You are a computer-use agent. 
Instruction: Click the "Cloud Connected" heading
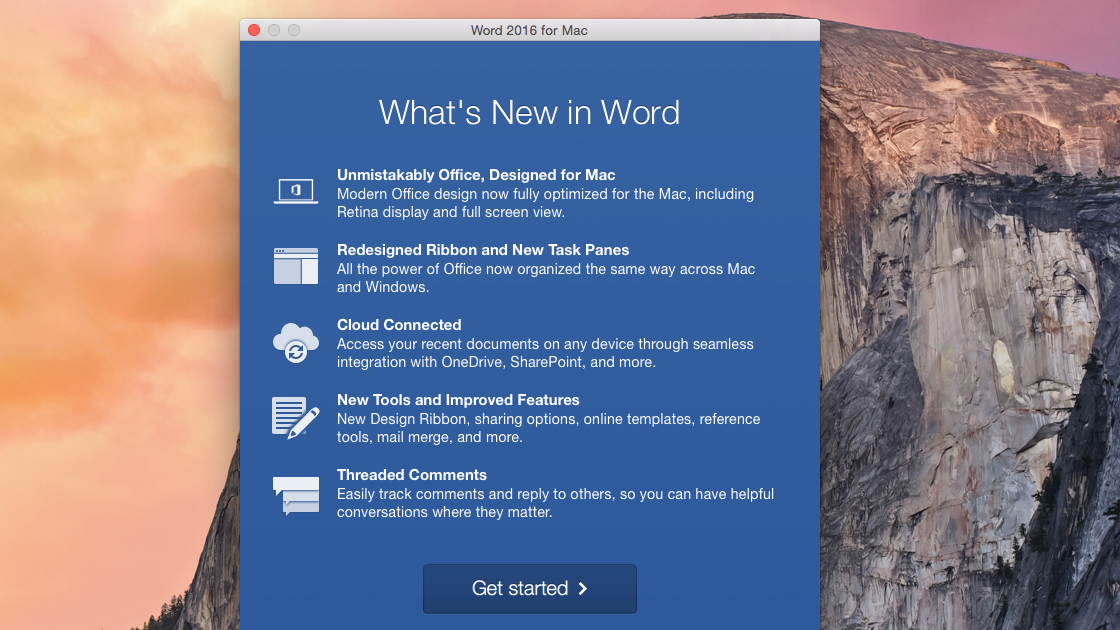click(x=399, y=325)
